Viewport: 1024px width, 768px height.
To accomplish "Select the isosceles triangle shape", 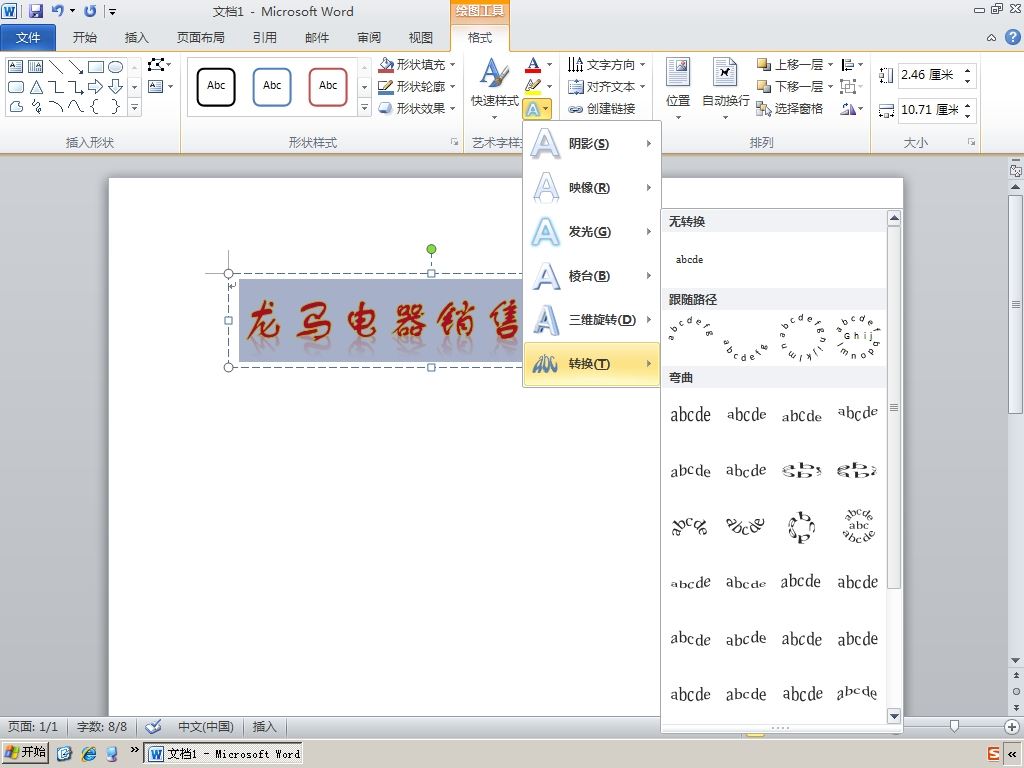I will 36,86.
